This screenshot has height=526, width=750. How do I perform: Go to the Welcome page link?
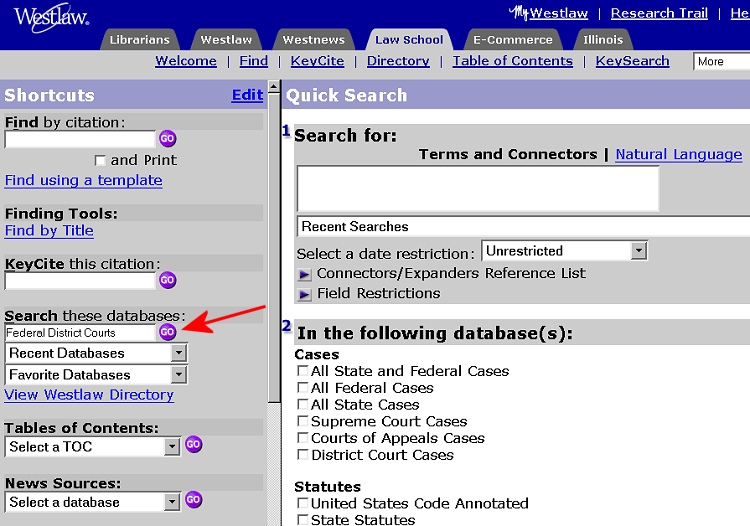186,61
